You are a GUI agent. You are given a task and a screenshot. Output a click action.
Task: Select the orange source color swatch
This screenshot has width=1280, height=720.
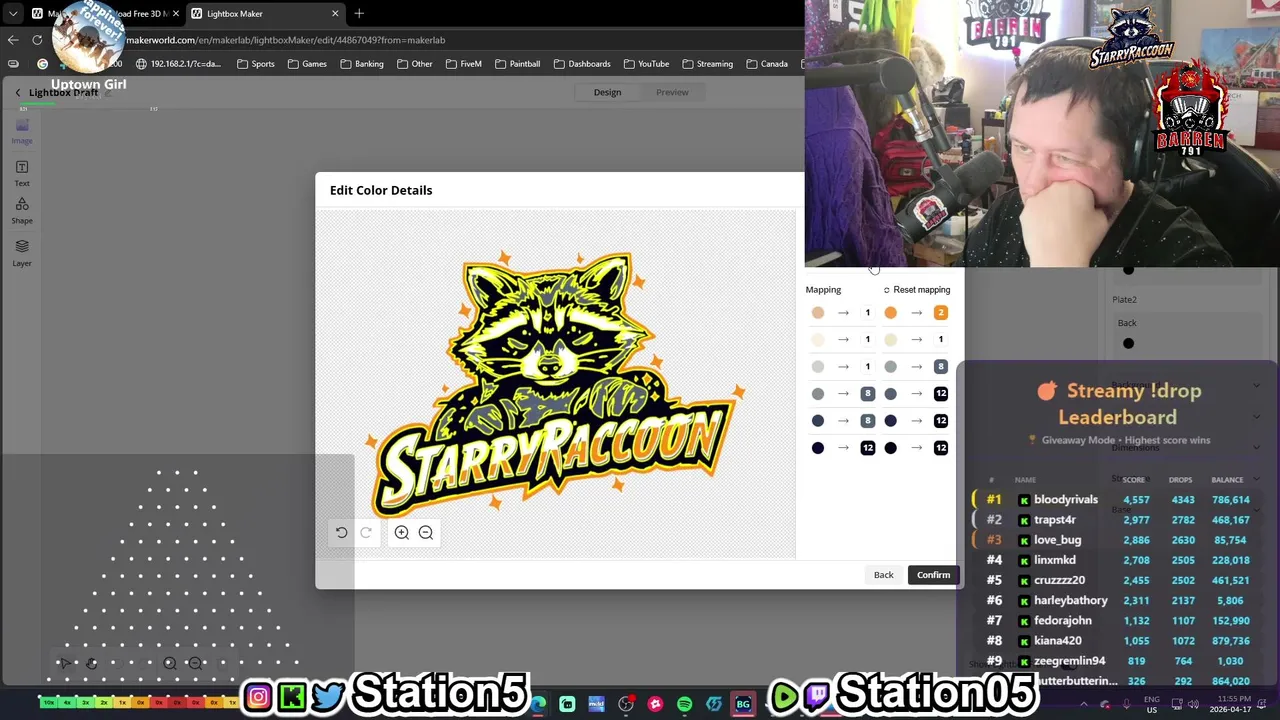click(x=890, y=313)
